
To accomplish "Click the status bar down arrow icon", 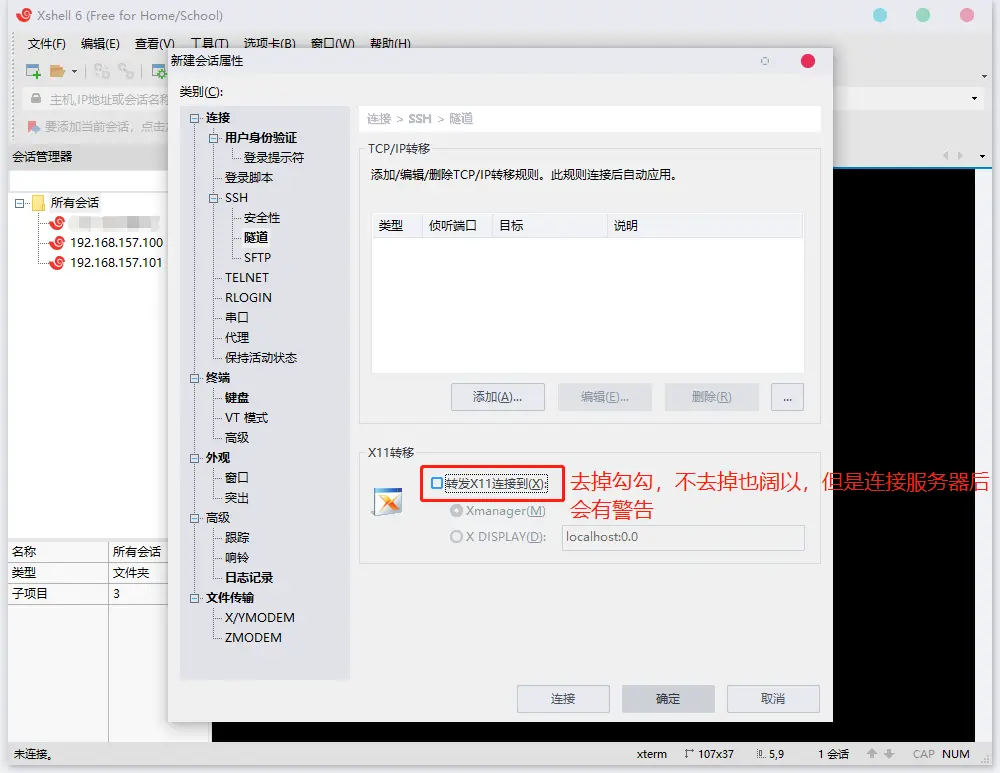I will tap(889, 754).
